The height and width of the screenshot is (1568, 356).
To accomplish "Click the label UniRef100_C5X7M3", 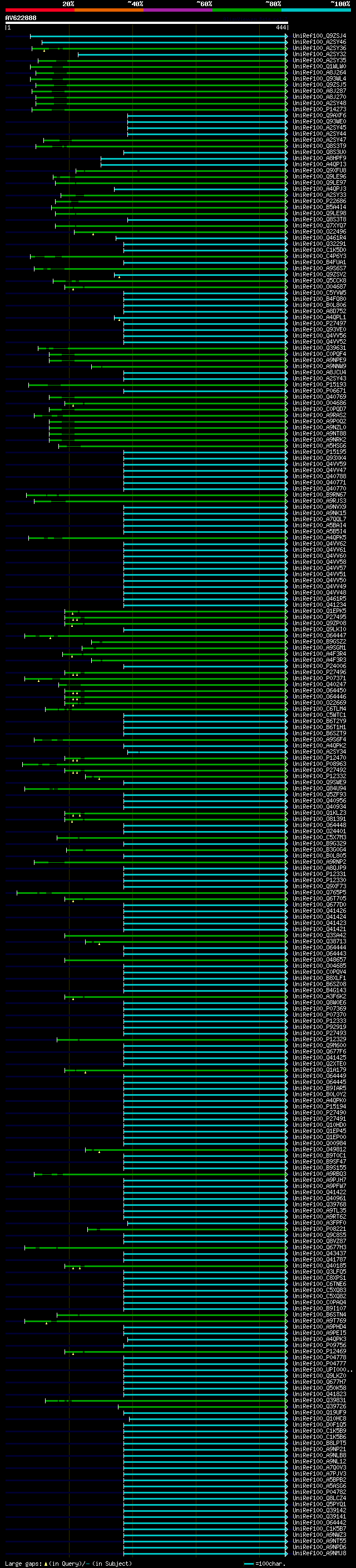I will [x=319, y=838].
